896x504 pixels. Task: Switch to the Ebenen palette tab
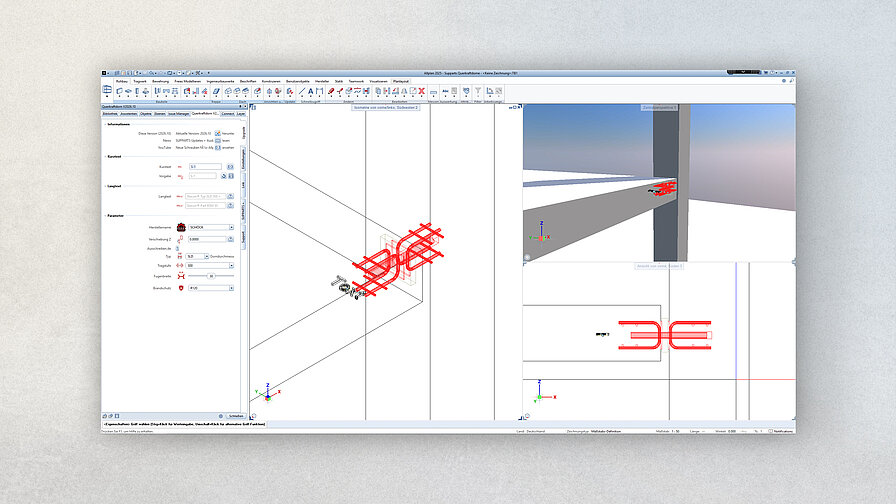tap(160, 114)
